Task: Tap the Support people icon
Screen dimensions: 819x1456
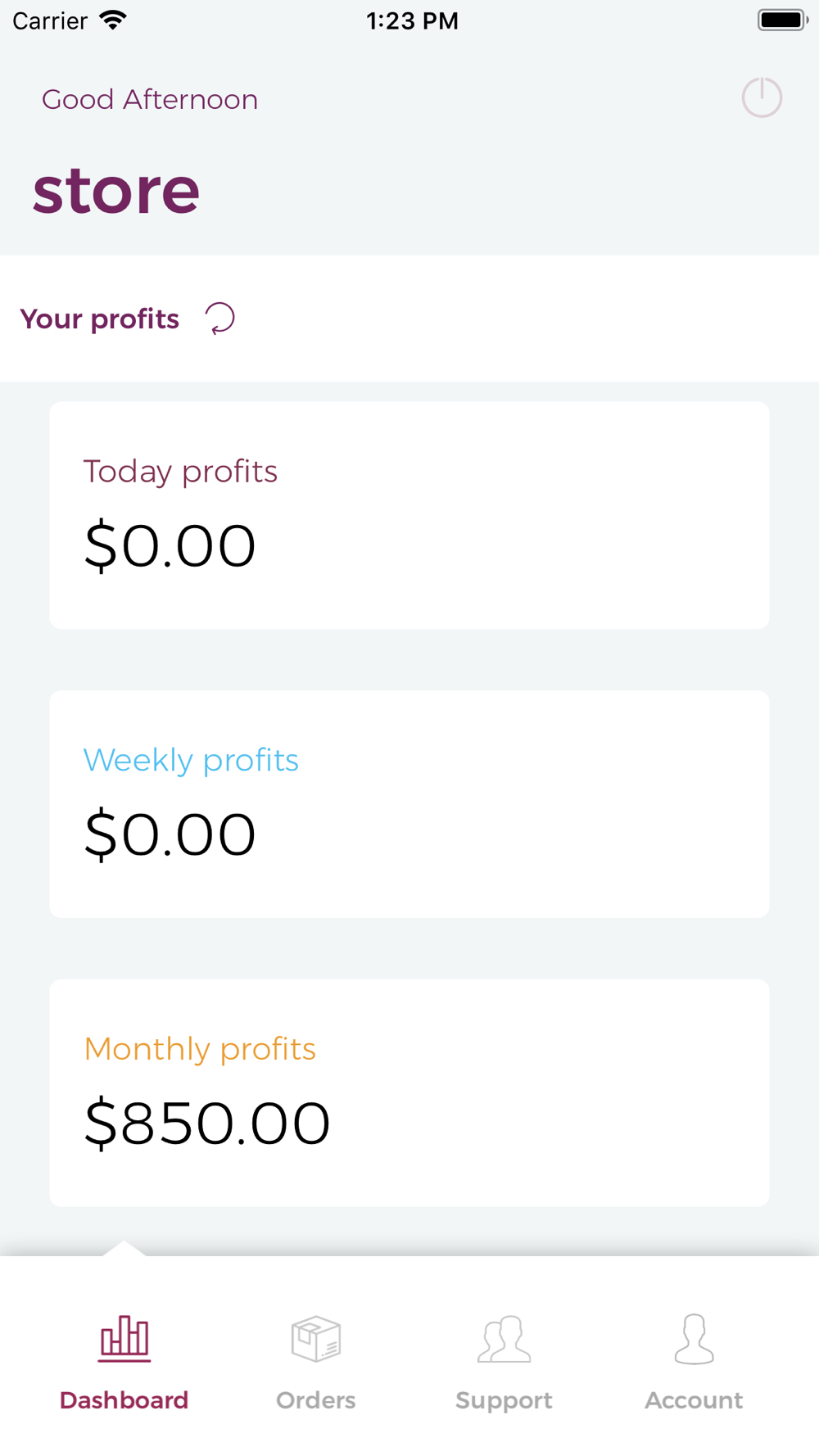Action: tap(504, 1339)
